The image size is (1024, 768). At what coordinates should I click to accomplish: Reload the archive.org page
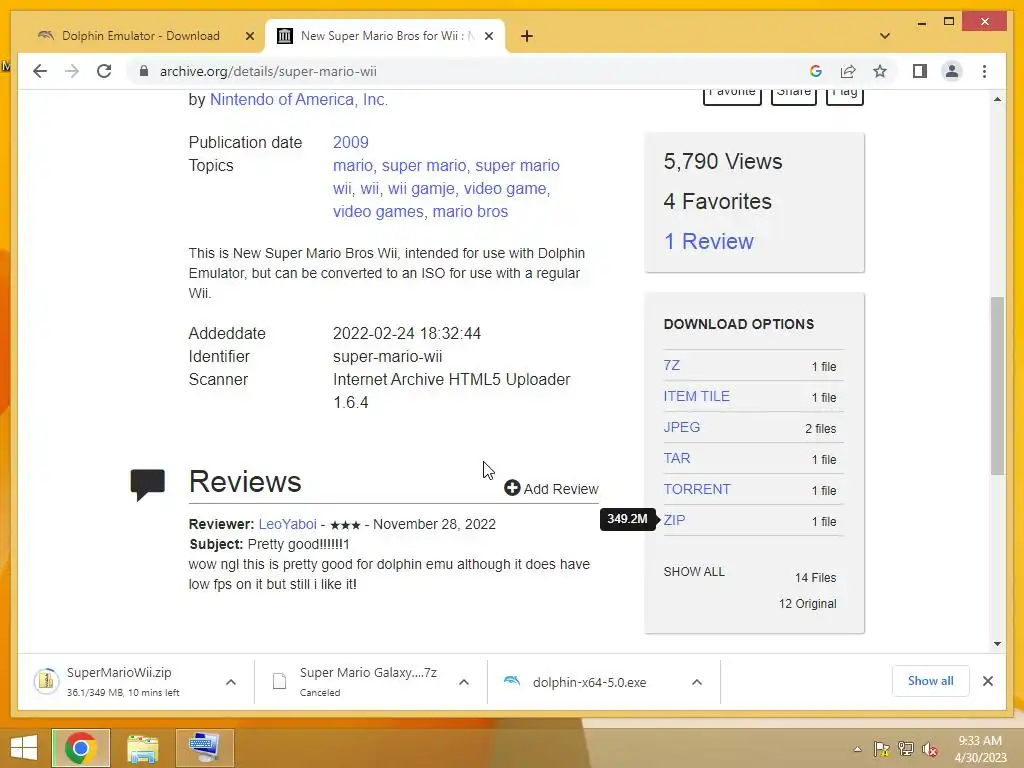tap(104, 71)
